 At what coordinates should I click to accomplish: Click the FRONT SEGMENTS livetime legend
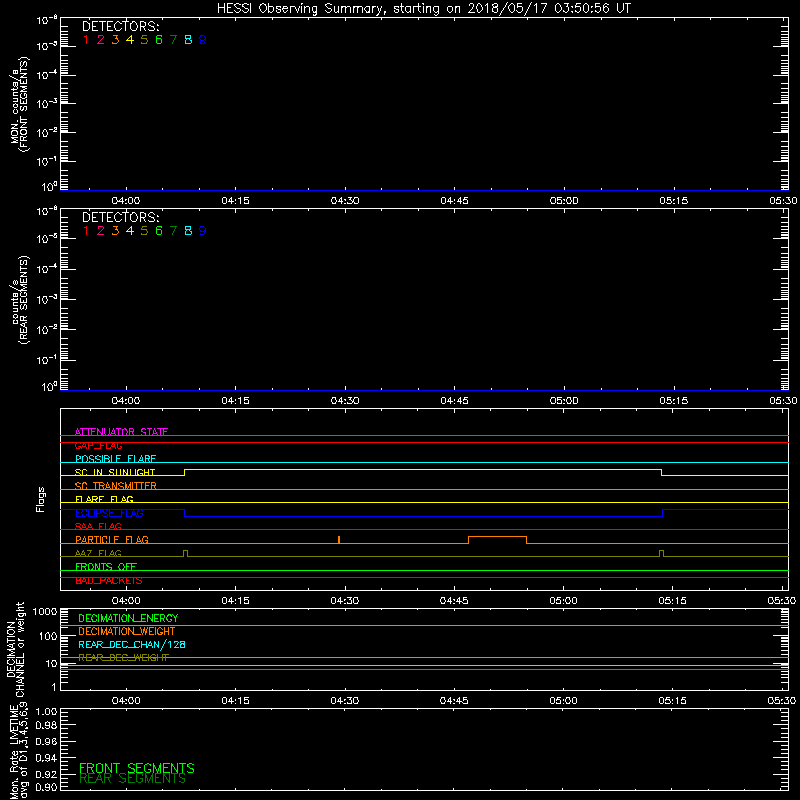[137, 768]
